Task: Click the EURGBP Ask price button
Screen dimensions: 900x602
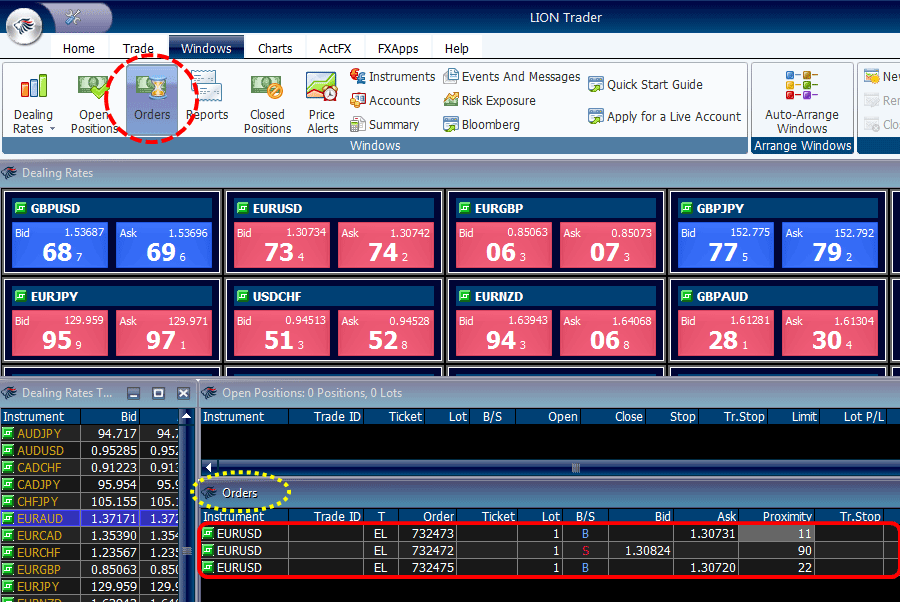Action: (608, 245)
